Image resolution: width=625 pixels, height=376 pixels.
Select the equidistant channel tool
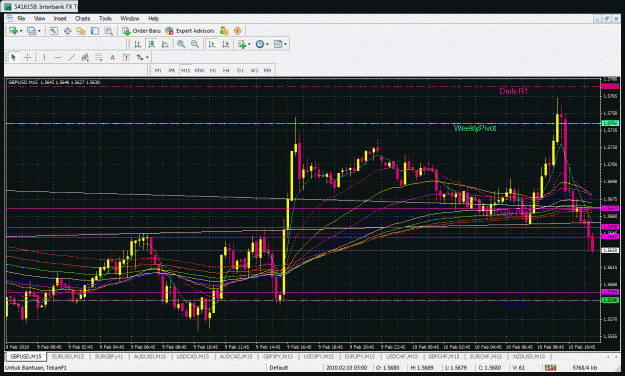click(85, 57)
